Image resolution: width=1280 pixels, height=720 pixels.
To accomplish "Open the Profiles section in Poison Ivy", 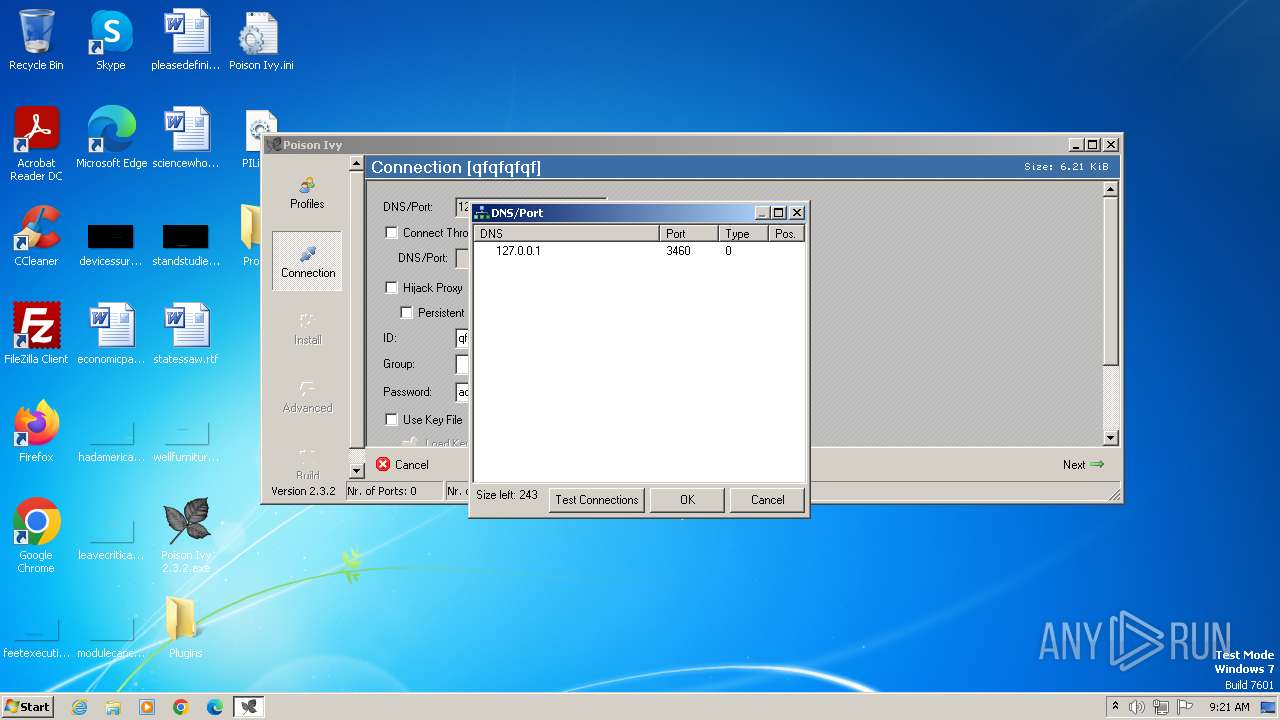I will (307, 193).
